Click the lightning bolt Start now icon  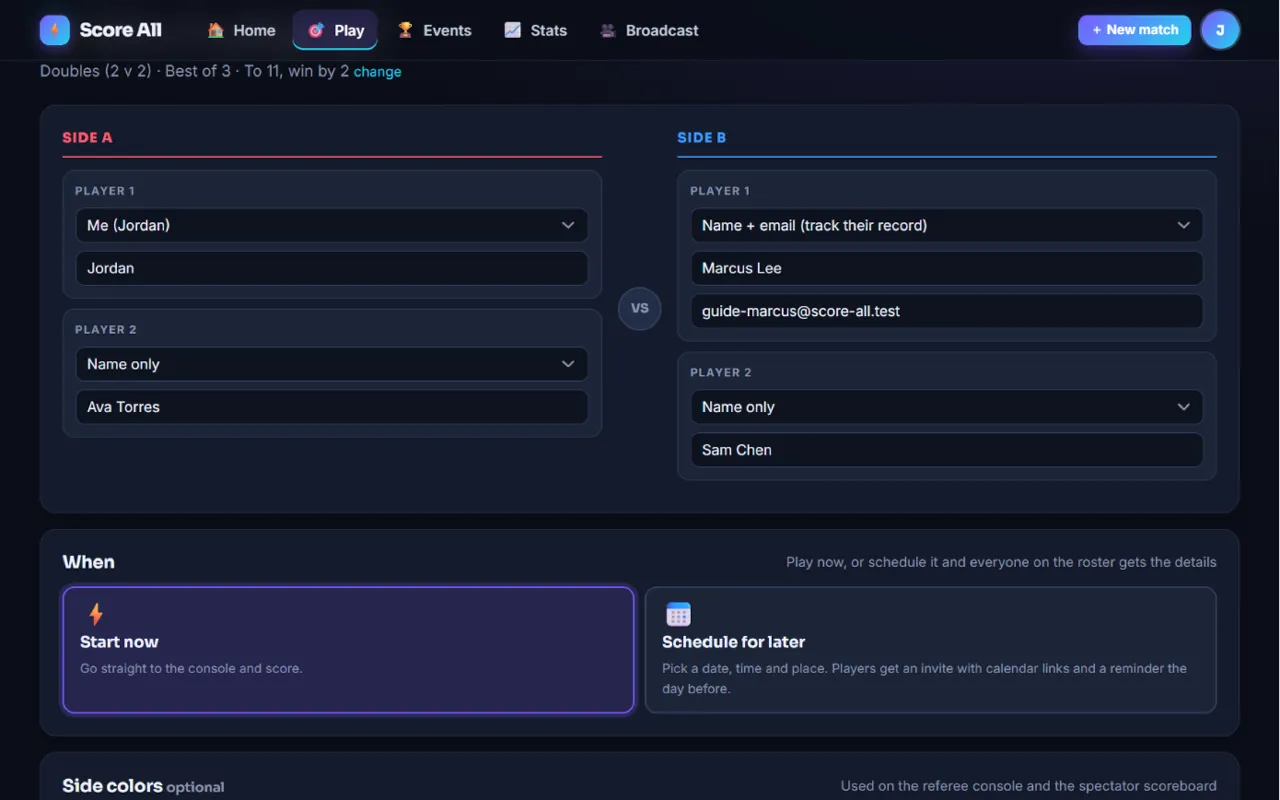pos(96,614)
